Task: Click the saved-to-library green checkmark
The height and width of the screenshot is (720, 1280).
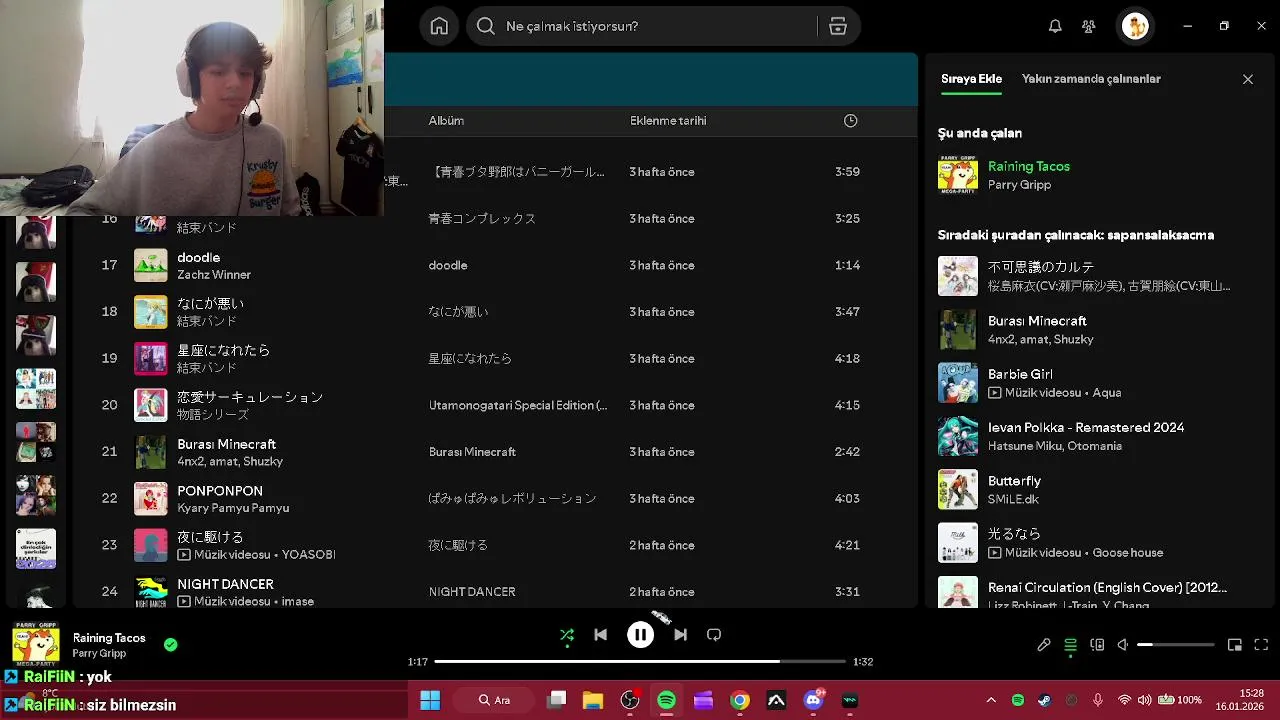Action: point(171,645)
